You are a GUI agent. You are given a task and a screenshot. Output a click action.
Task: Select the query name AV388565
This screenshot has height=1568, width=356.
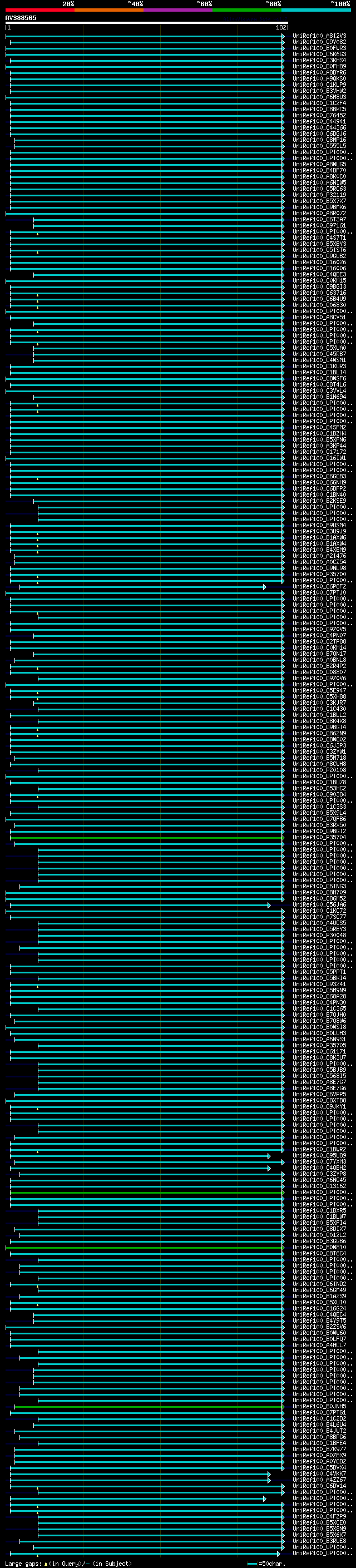pos(21,18)
